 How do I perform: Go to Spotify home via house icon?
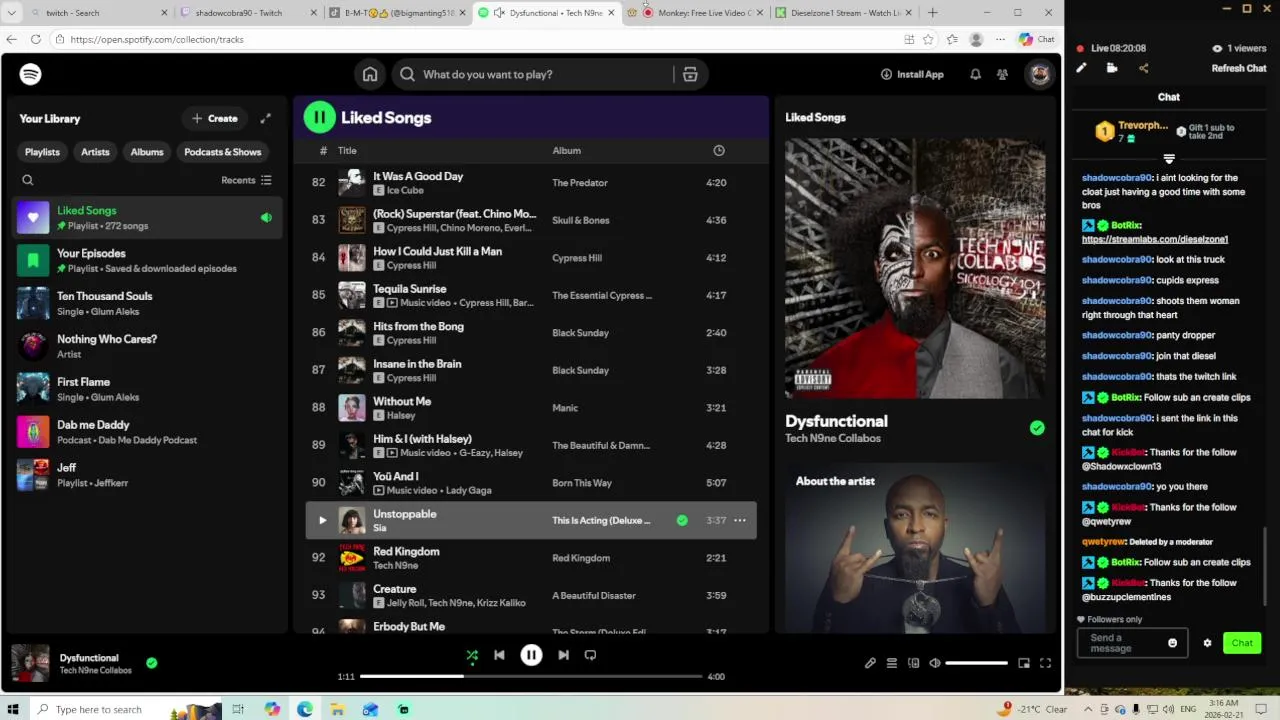click(x=370, y=74)
